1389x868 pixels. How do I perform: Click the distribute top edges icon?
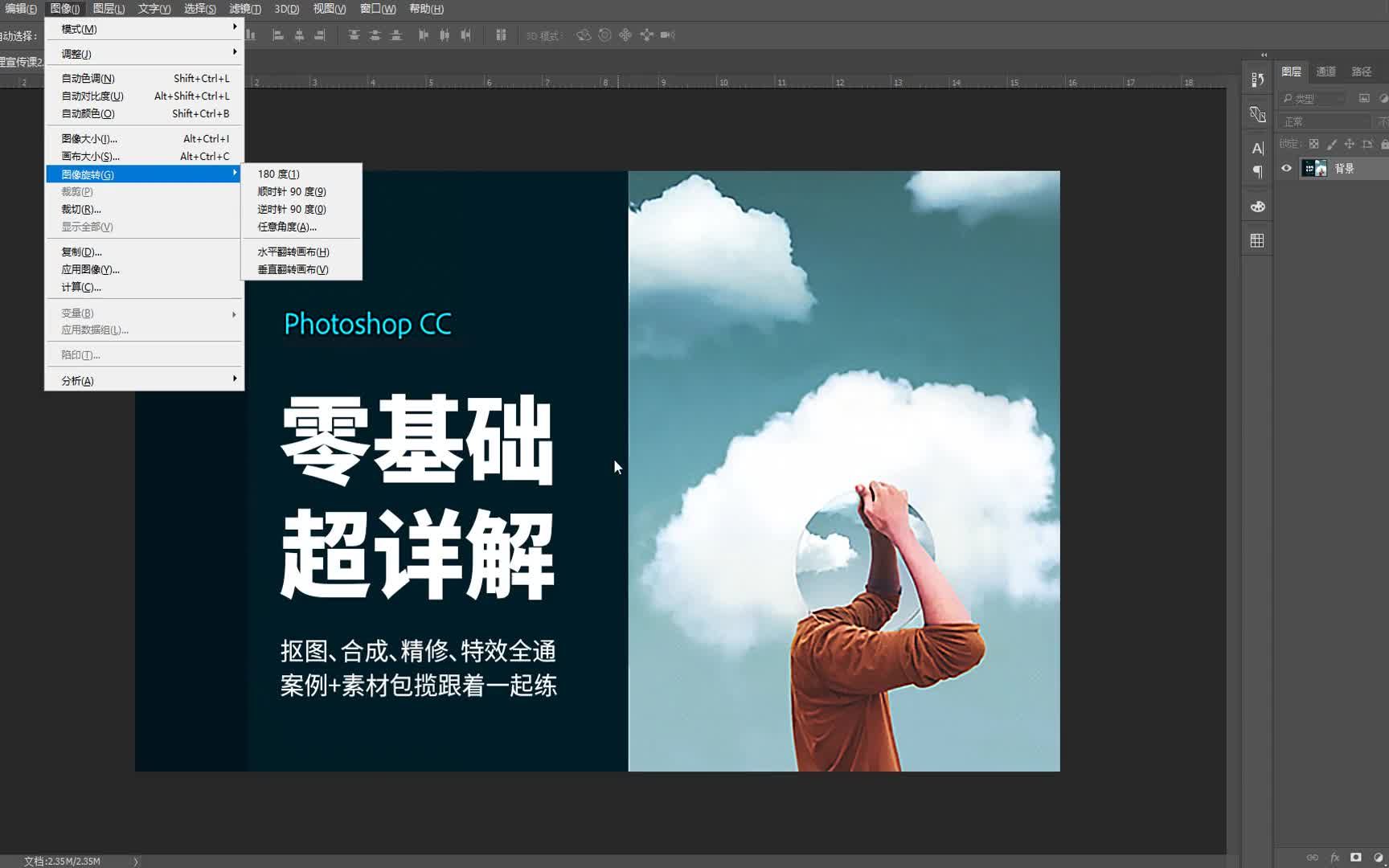[354, 35]
